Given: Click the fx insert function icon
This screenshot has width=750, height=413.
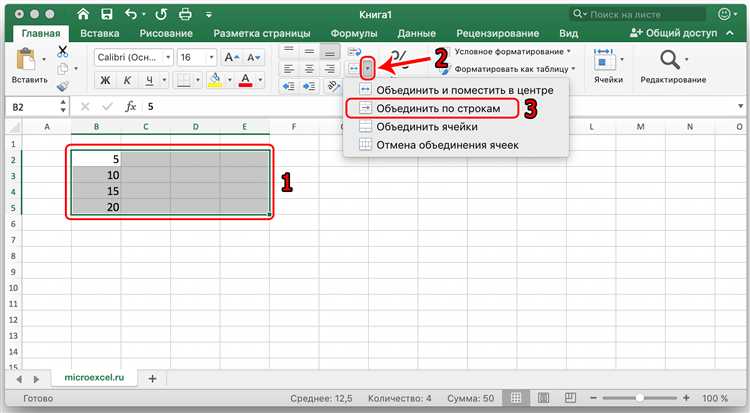Looking at the screenshot, I should 131,105.
